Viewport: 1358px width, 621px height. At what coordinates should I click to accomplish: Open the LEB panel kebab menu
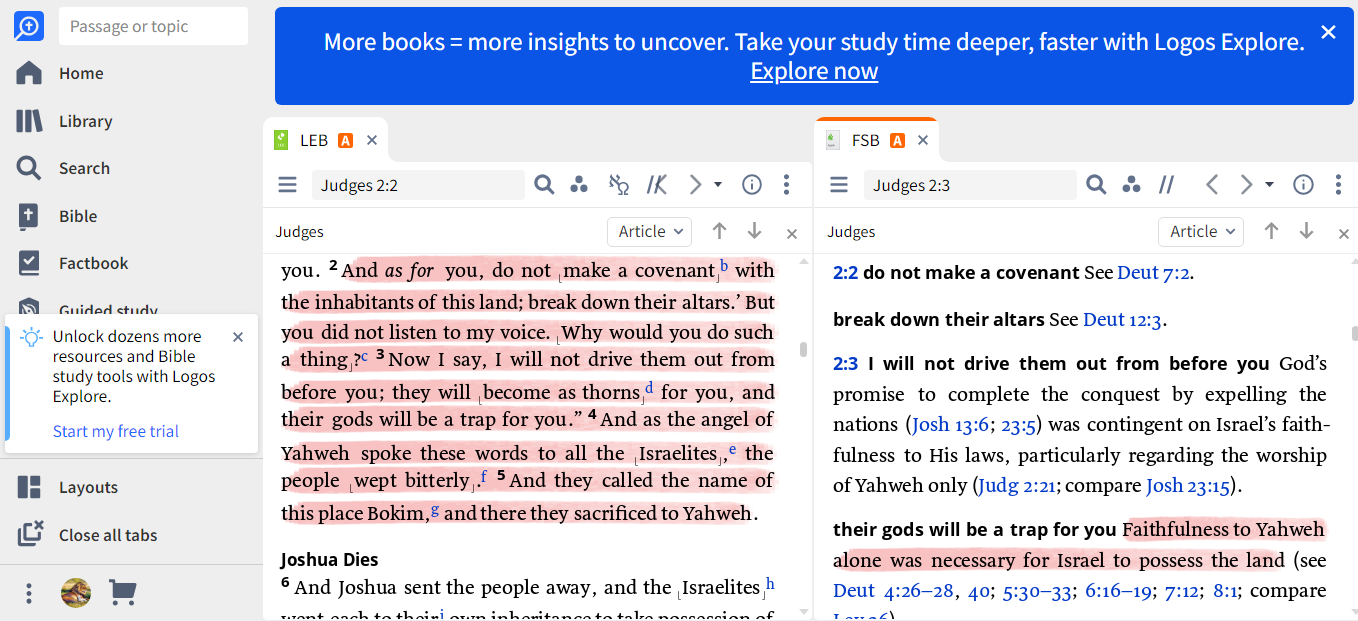coord(787,184)
